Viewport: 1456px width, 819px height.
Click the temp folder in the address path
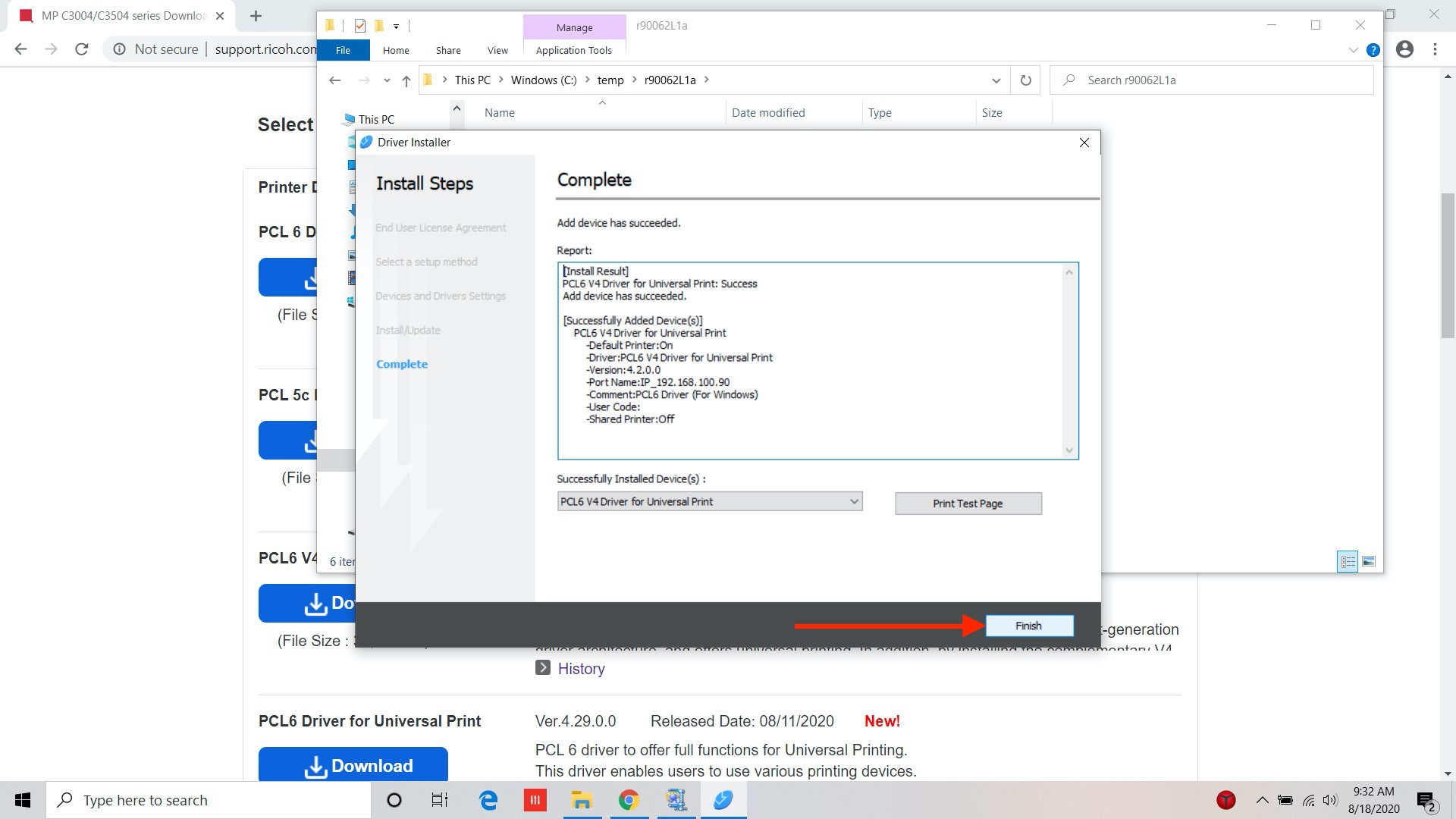tap(610, 80)
